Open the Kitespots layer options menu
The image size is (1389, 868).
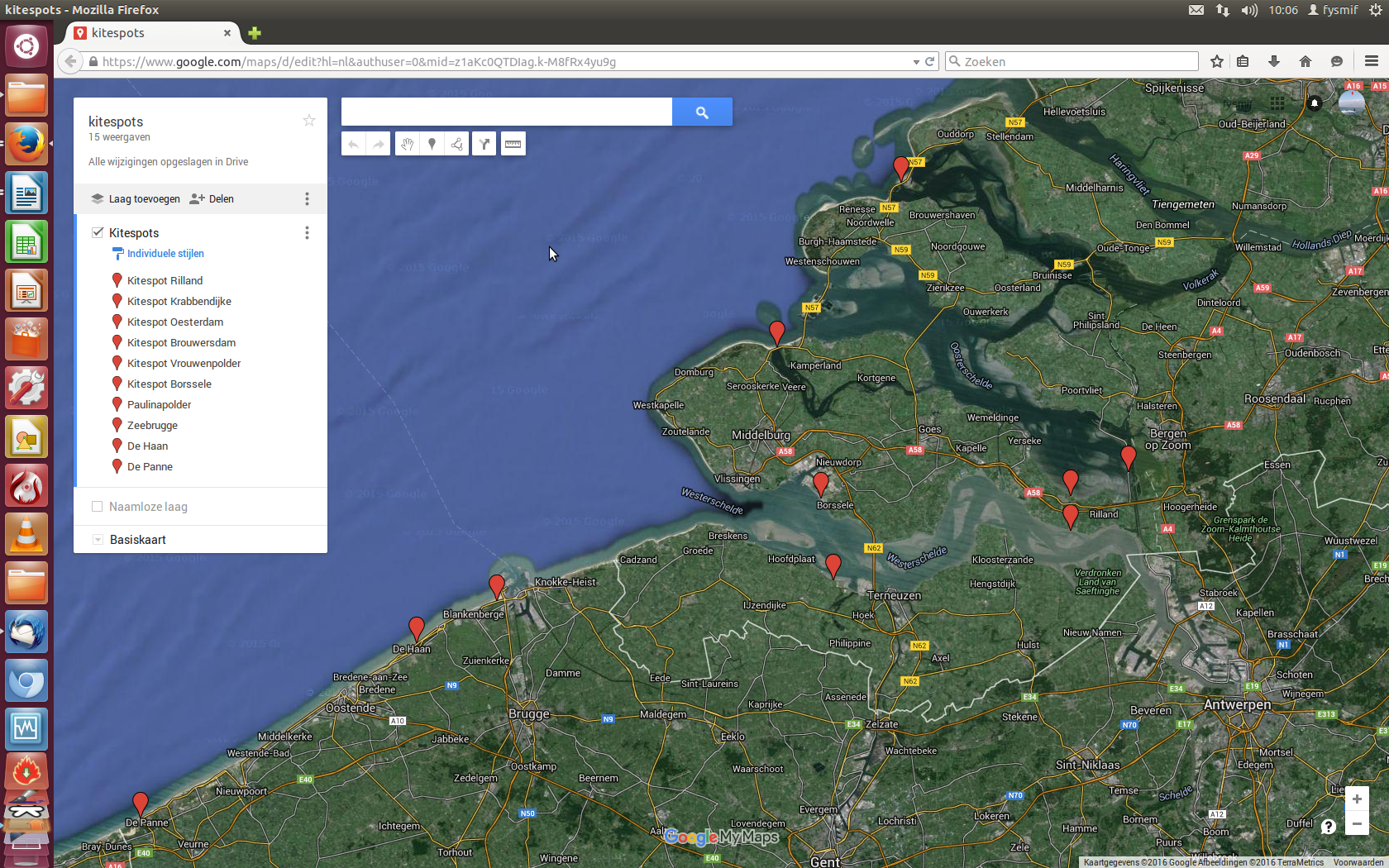pyautogui.click(x=307, y=233)
